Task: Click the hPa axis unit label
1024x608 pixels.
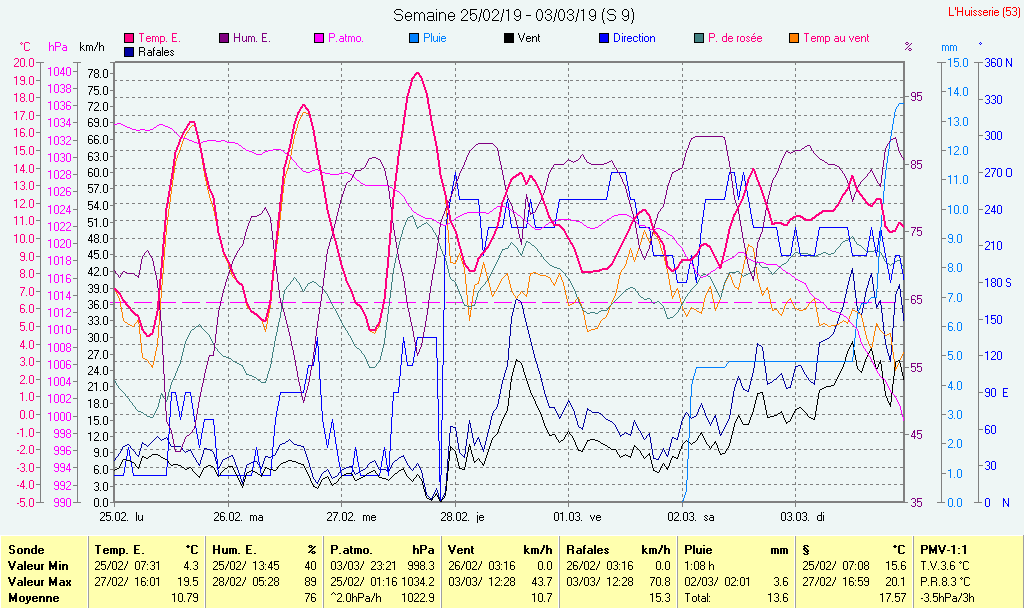Action: [x=58, y=47]
